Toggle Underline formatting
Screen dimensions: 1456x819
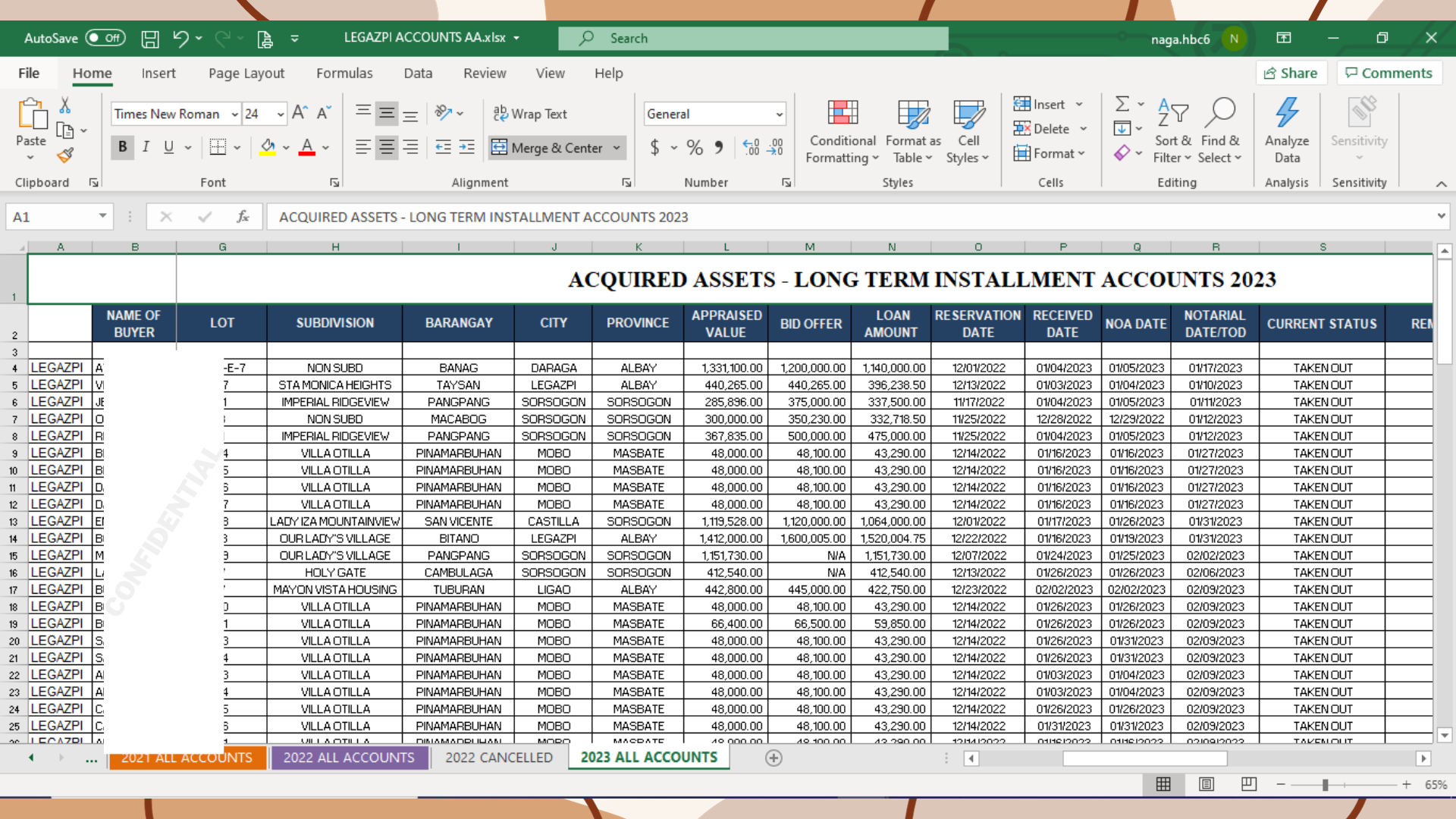(x=168, y=147)
